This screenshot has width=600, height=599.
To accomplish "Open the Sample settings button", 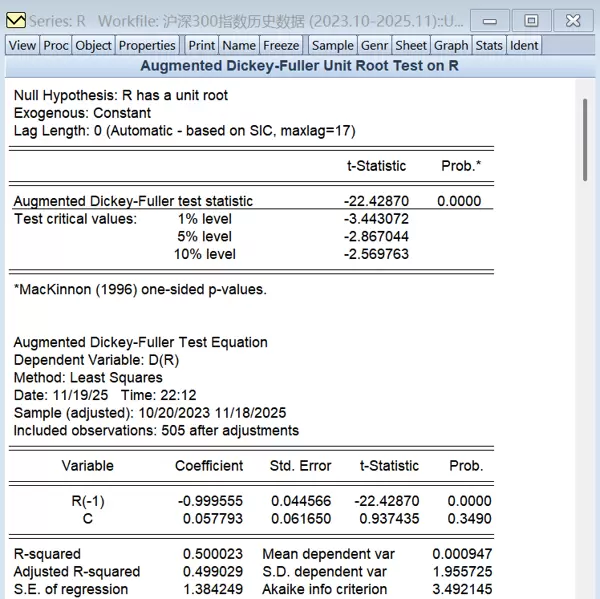I will pos(332,45).
